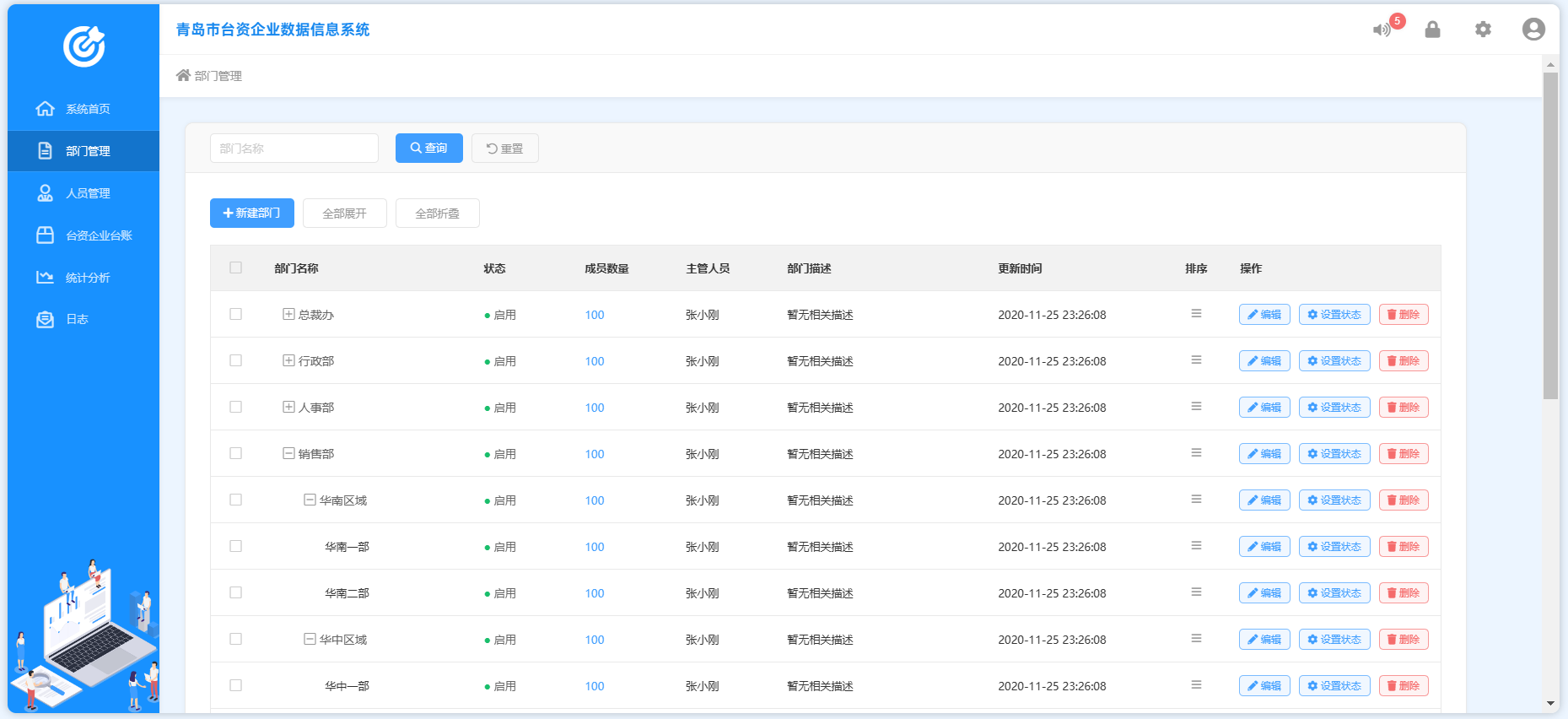Click the scrollbar down arrow
This screenshot has height=719, width=1568.
point(1550,703)
